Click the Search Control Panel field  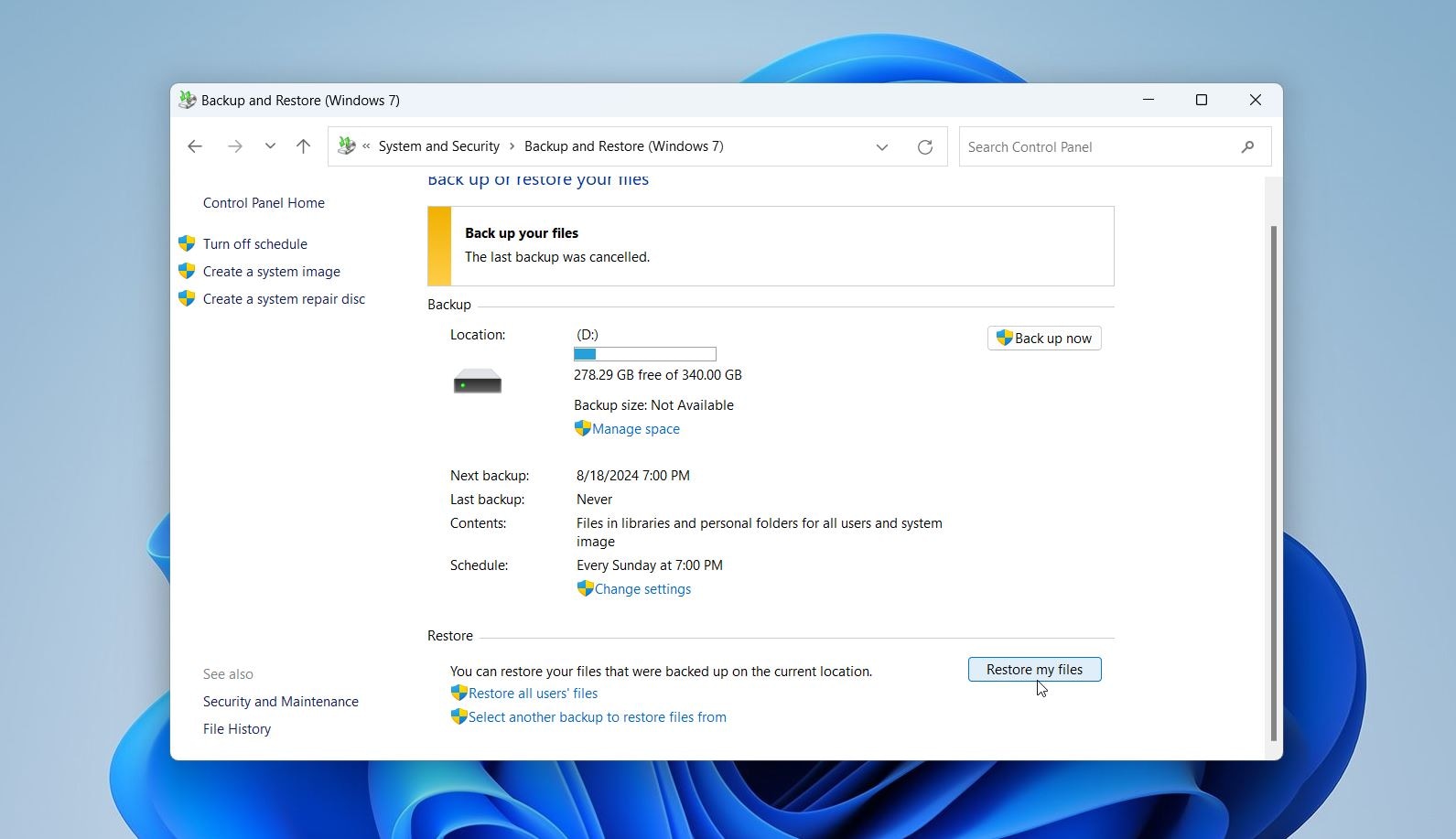1115,146
